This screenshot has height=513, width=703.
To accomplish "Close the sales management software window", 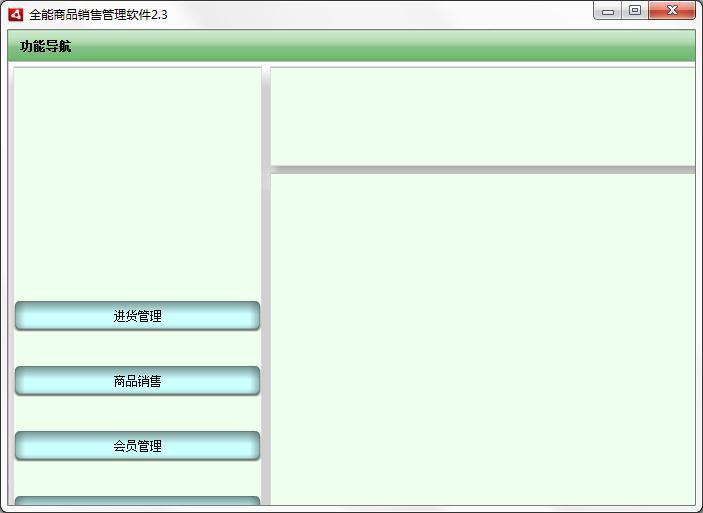I will point(672,11).
